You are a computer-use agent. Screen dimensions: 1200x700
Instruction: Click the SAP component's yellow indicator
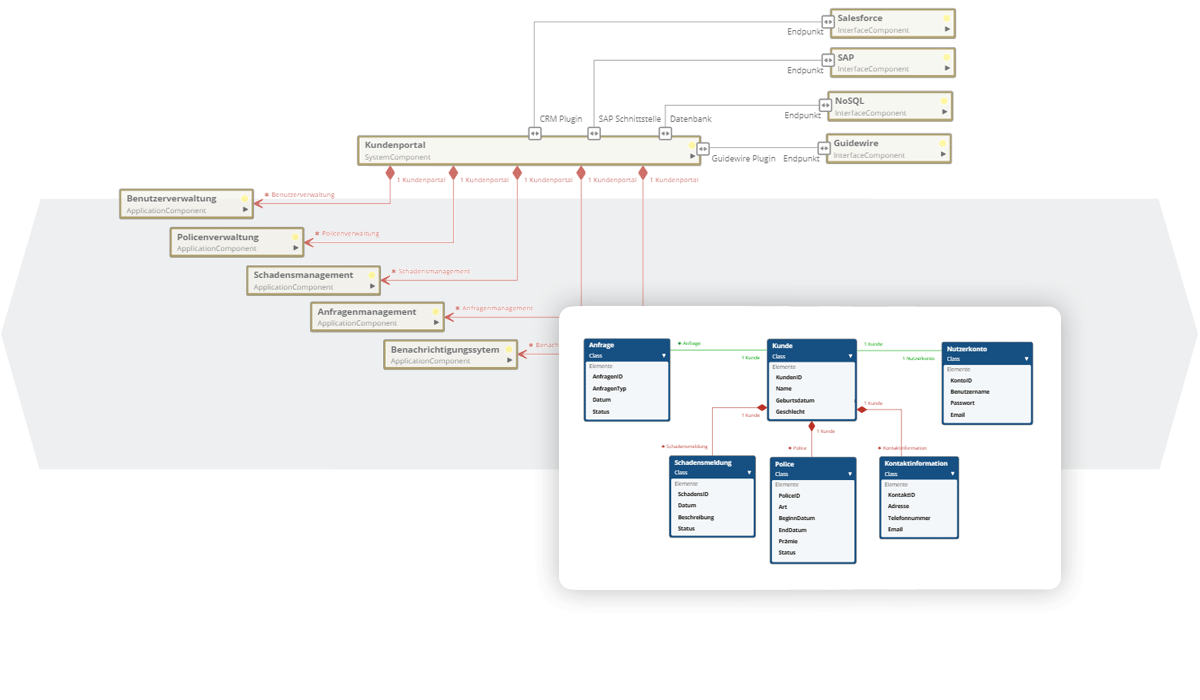pyautogui.click(x=946, y=58)
